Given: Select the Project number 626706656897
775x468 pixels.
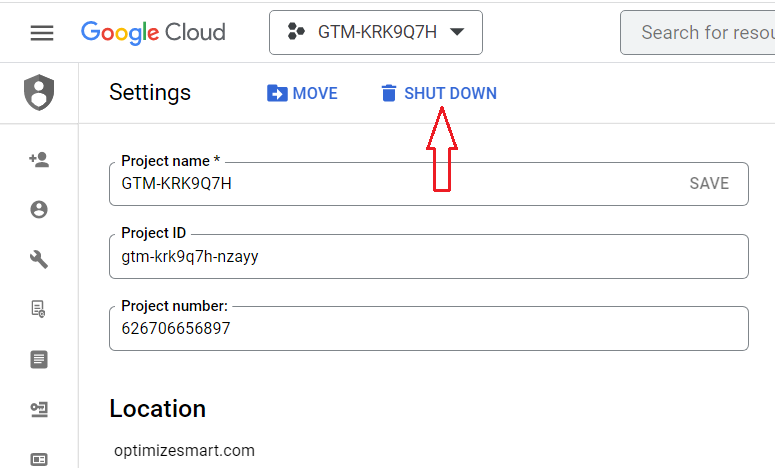Looking at the screenshot, I should (x=176, y=329).
